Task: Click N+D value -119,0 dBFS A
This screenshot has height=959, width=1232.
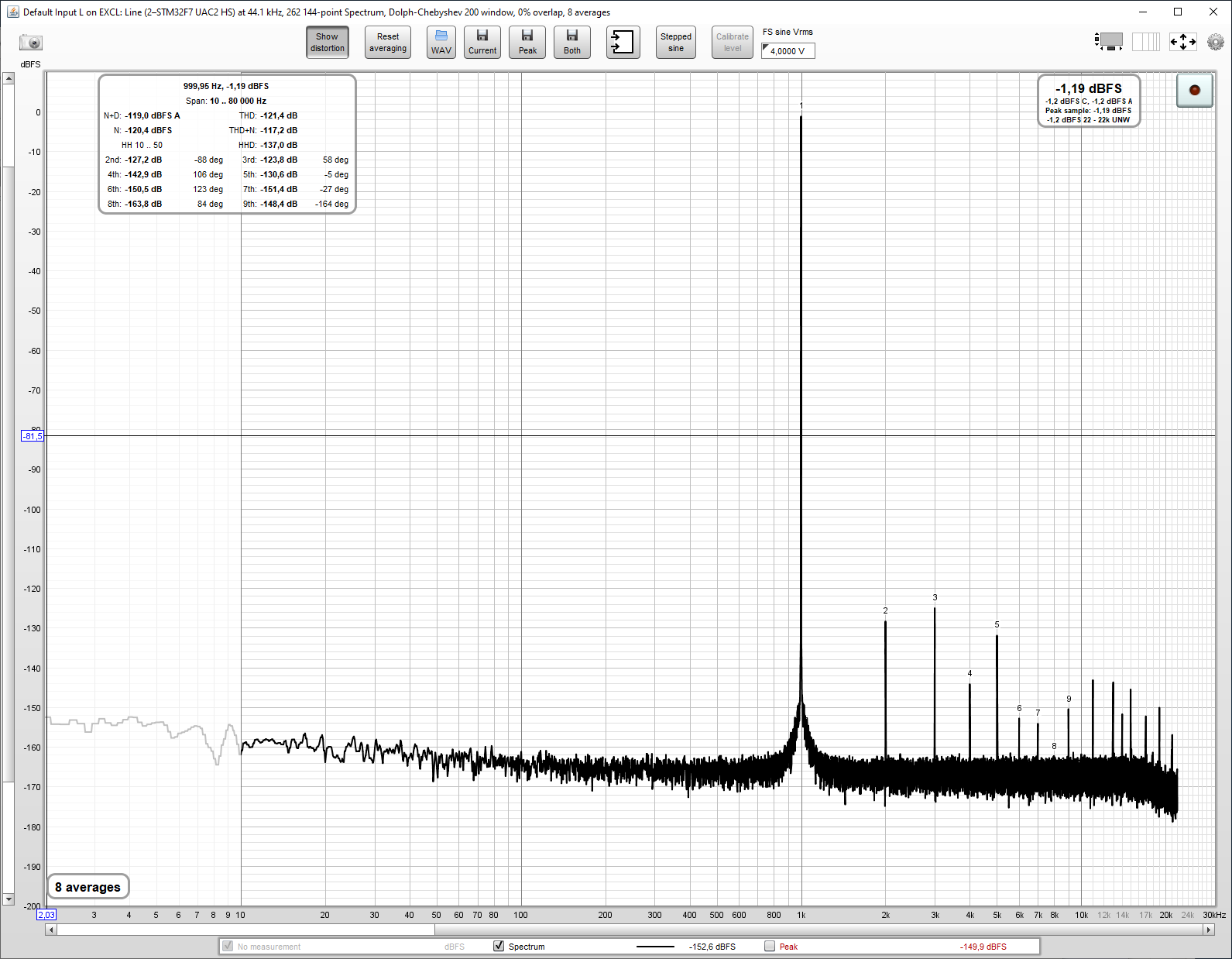Action: (153, 115)
